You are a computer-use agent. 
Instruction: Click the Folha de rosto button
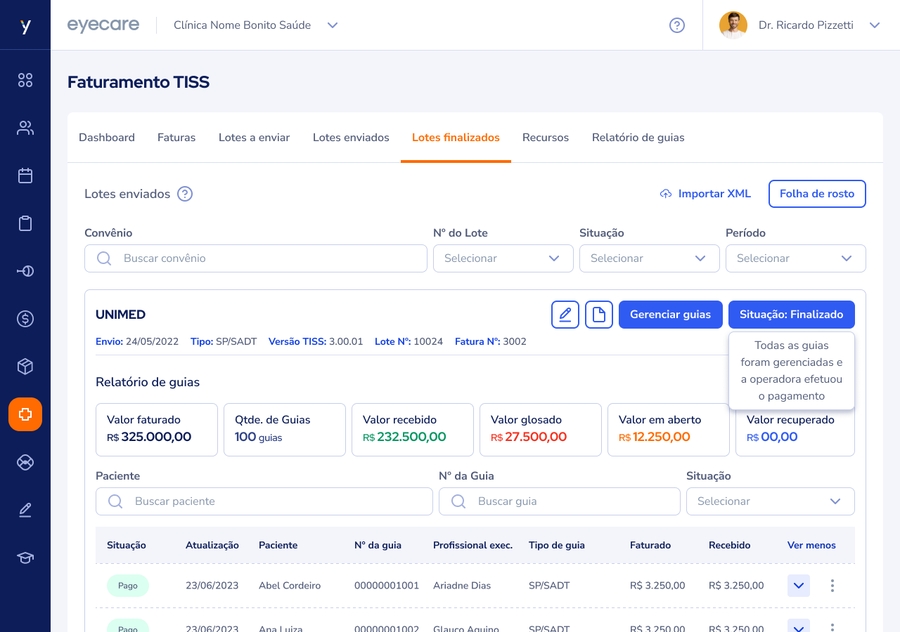(x=816, y=194)
